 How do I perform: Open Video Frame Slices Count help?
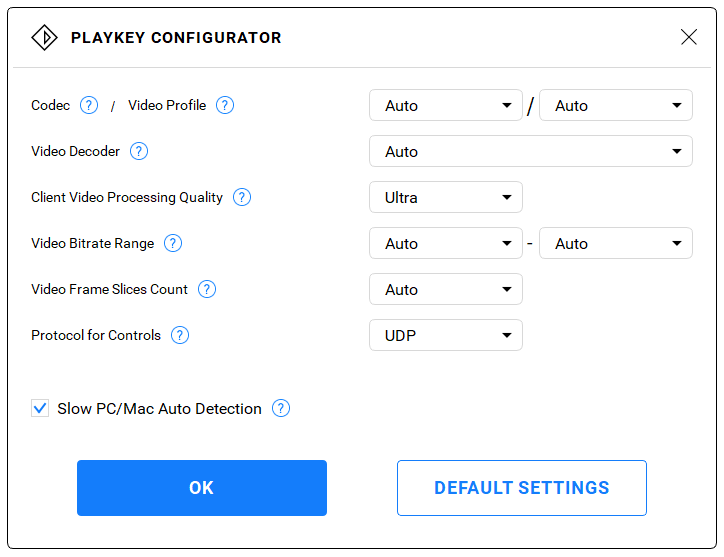tap(207, 289)
